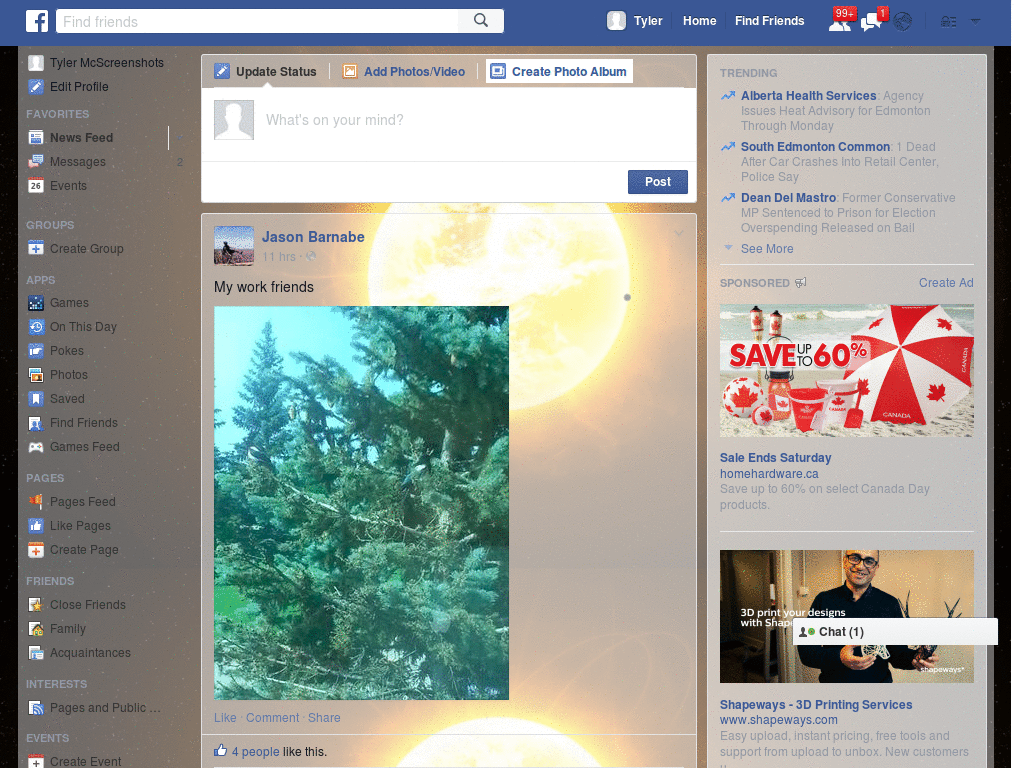The image size is (1024, 768).
Task: Open Jason Barnabe's profile link
Action: coord(313,237)
